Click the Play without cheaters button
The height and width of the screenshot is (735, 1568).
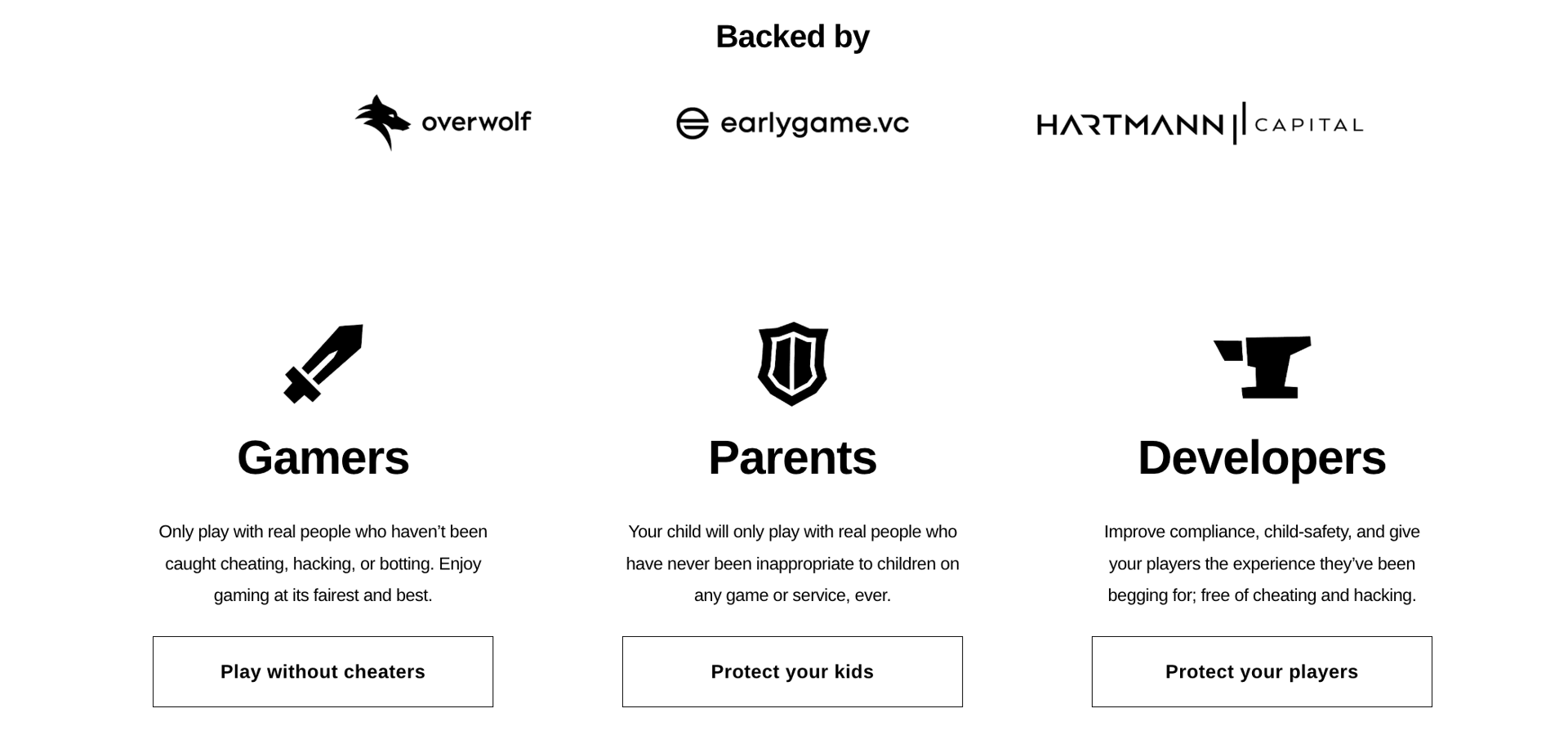coord(323,671)
